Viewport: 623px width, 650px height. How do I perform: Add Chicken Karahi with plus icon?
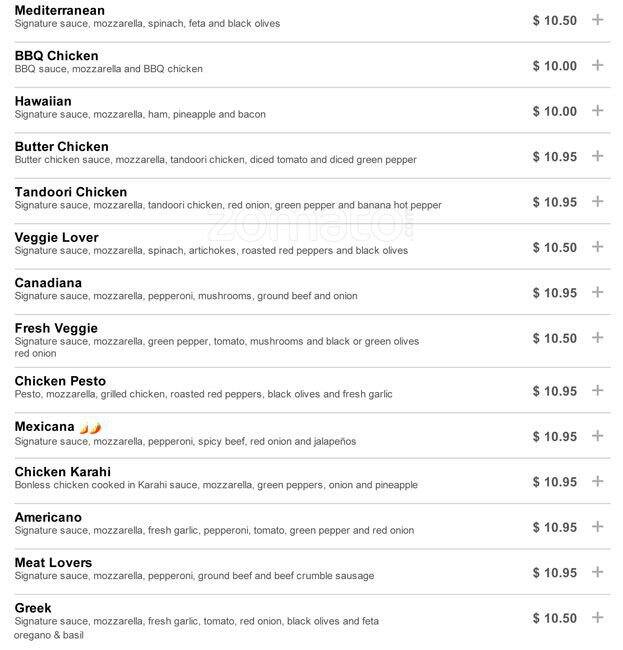(x=598, y=482)
